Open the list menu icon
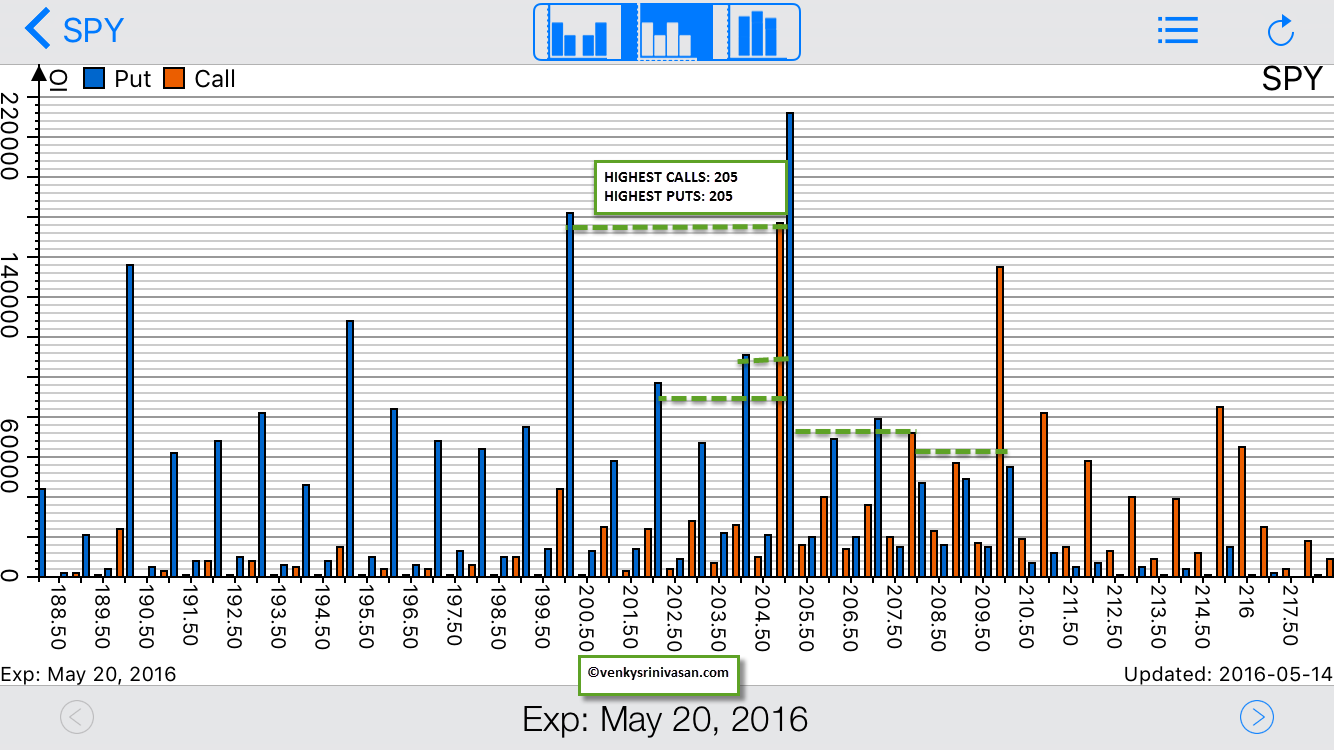Viewport: 1334px width, 750px height. [x=1177, y=30]
